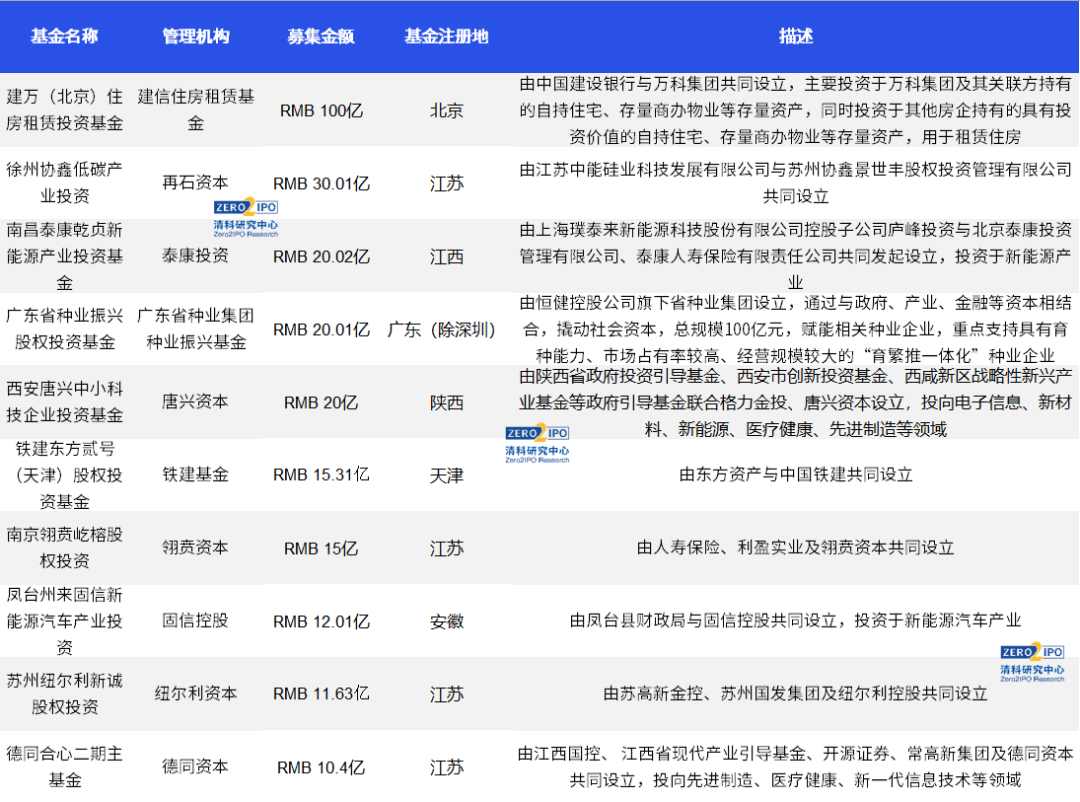Select description starting 由江西国控、江西省现代产业引导基金
This screenshot has height=802, width=1080.
point(796,766)
